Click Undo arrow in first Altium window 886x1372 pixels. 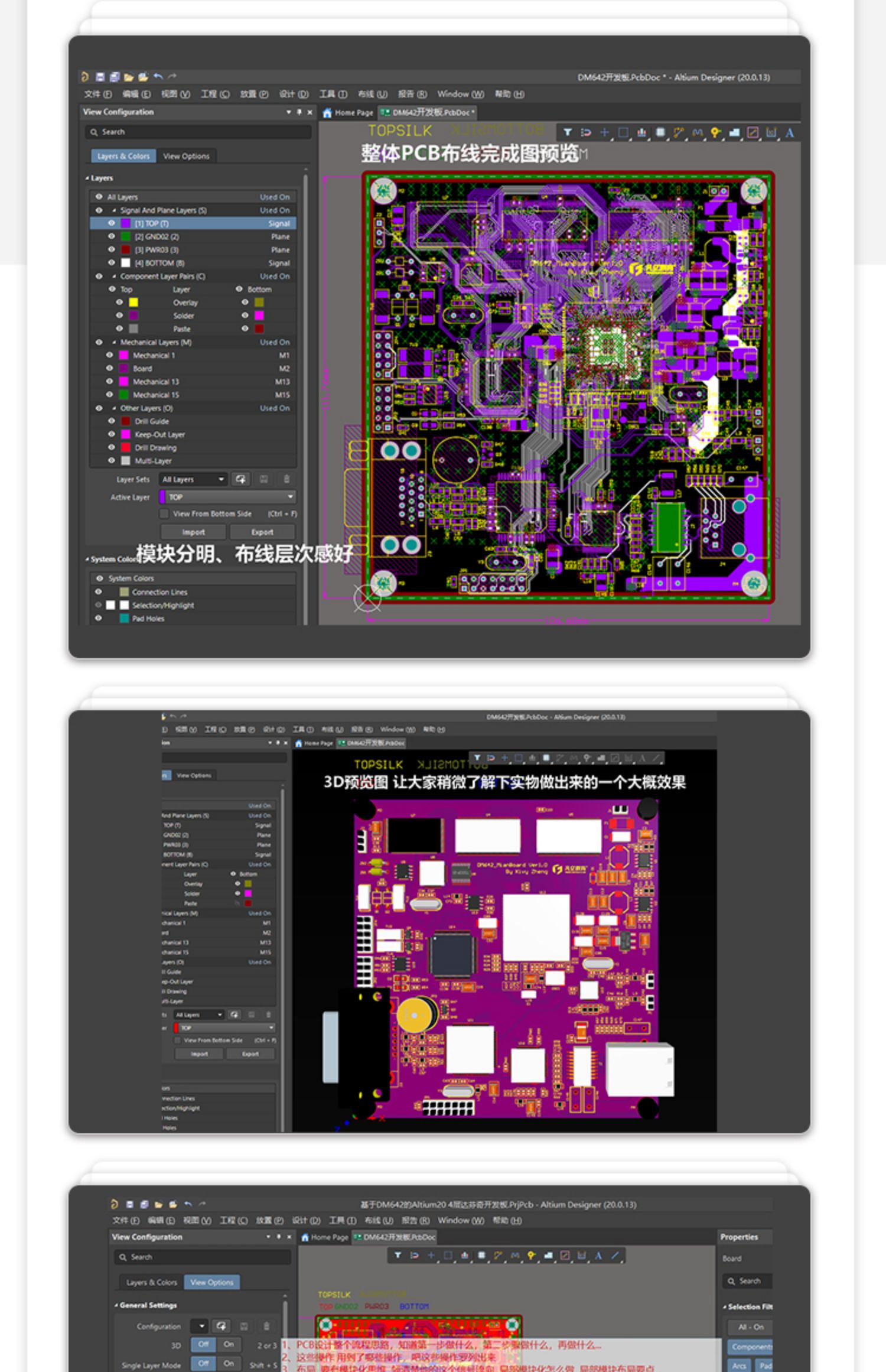(158, 76)
